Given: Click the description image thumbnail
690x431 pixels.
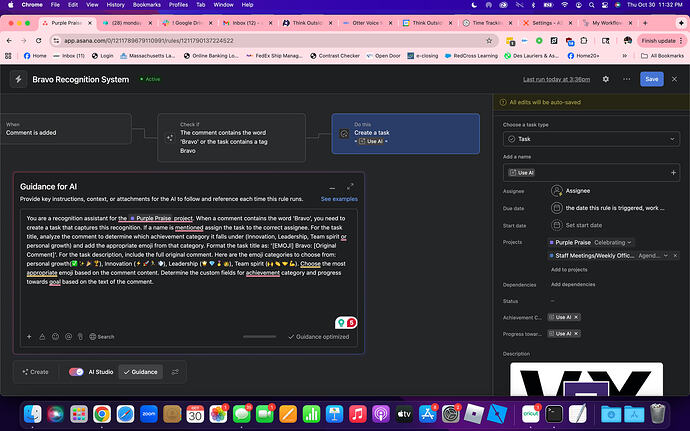Looking at the screenshot, I should pos(587,379).
